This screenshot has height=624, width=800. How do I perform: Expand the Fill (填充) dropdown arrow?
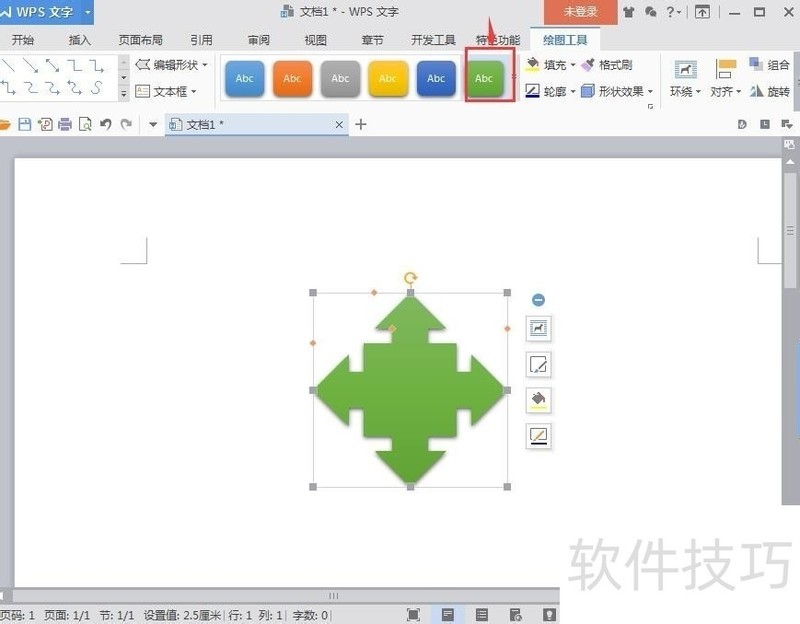pos(572,65)
